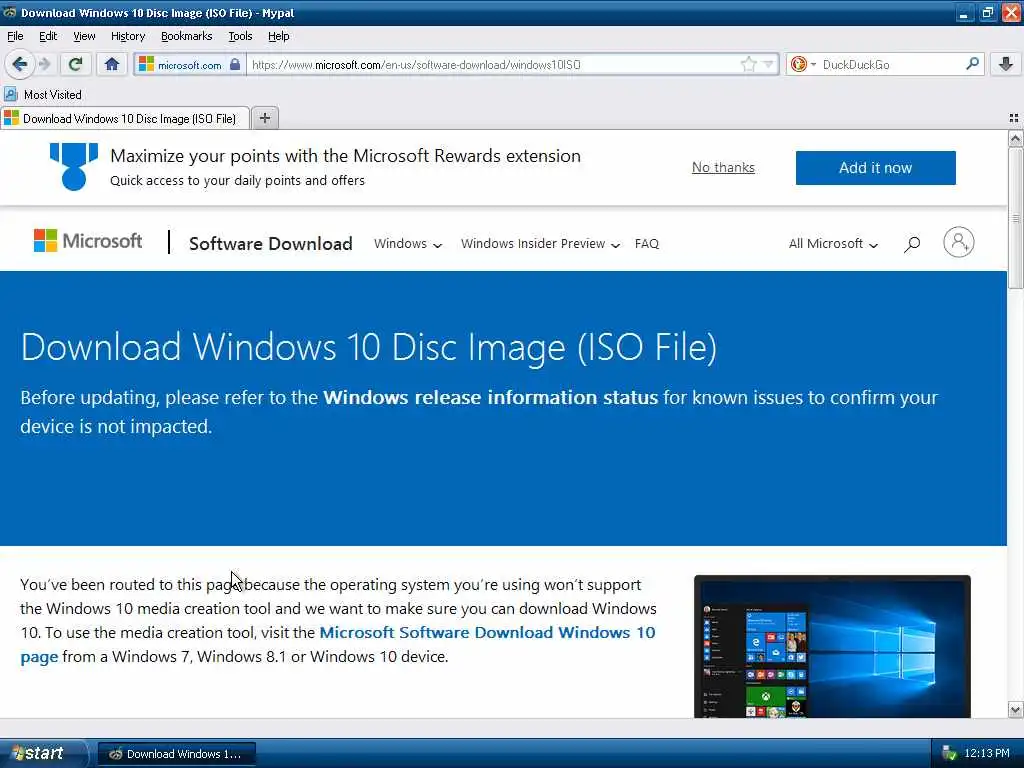Open Windows release information status link
The height and width of the screenshot is (768, 1024).
coord(490,397)
